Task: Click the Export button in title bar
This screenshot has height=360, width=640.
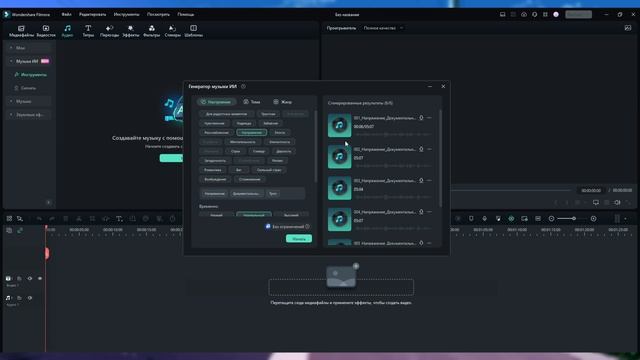Action: point(578,14)
